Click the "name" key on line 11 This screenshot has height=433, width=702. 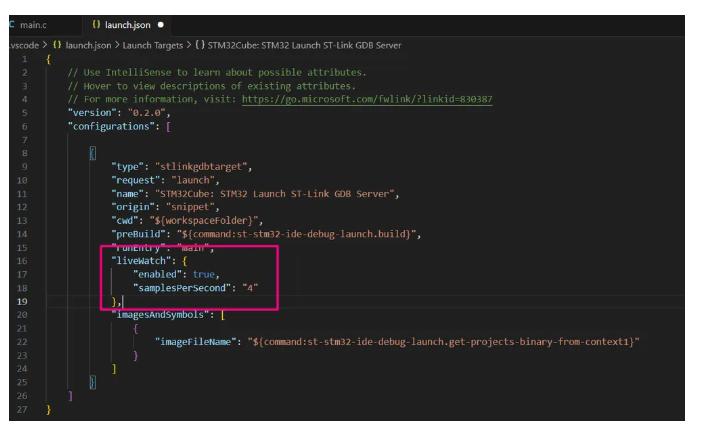[127, 194]
